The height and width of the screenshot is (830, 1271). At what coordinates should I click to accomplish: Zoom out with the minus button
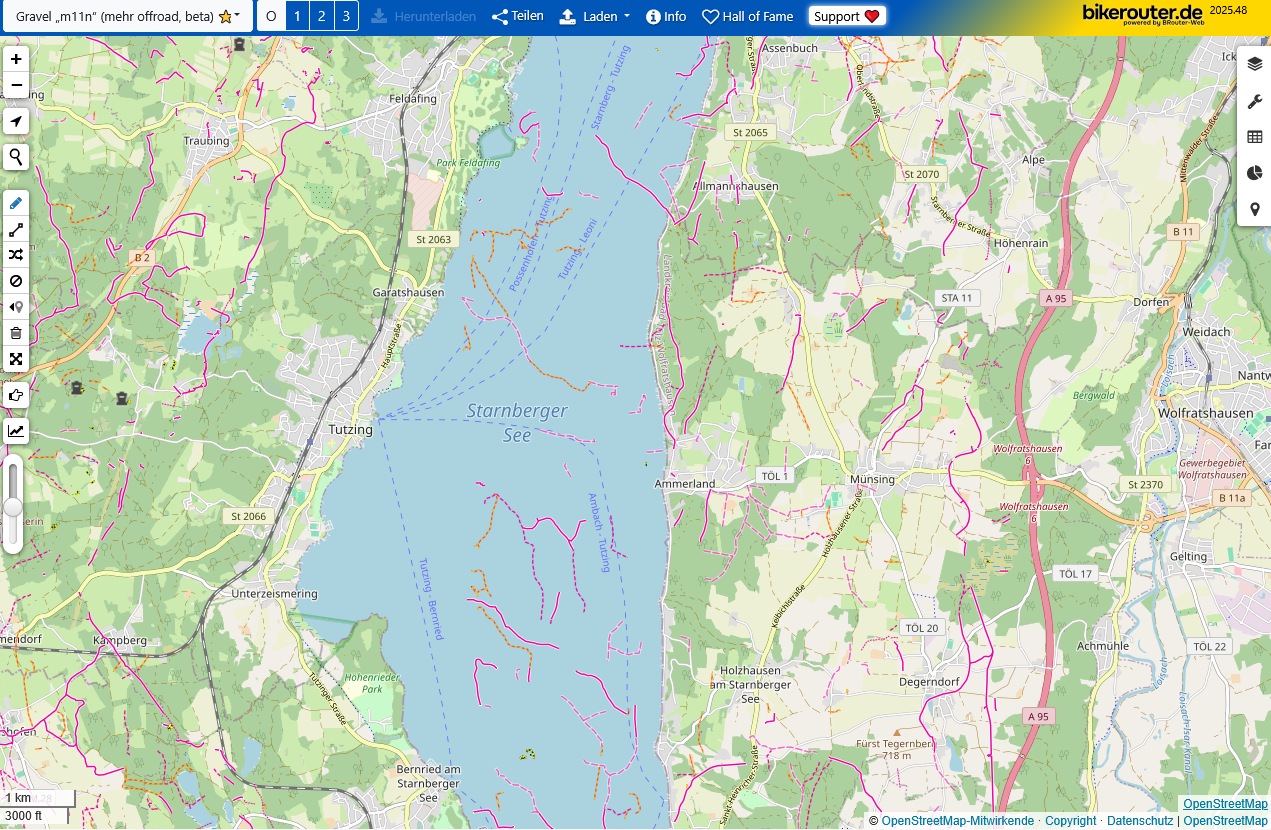pos(16,85)
